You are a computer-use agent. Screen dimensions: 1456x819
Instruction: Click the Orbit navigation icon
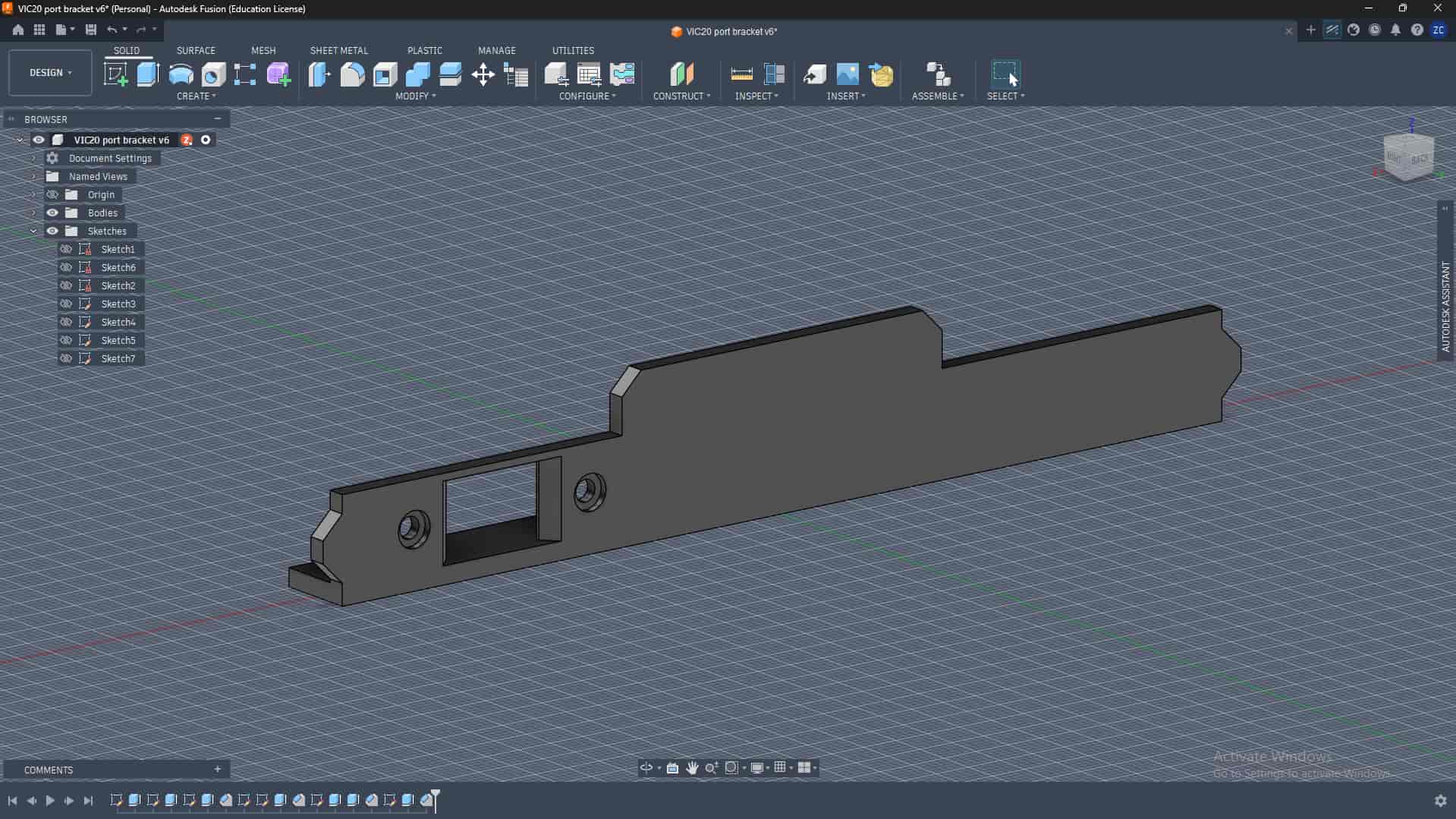pyautogui.click(x=646, y=767)
